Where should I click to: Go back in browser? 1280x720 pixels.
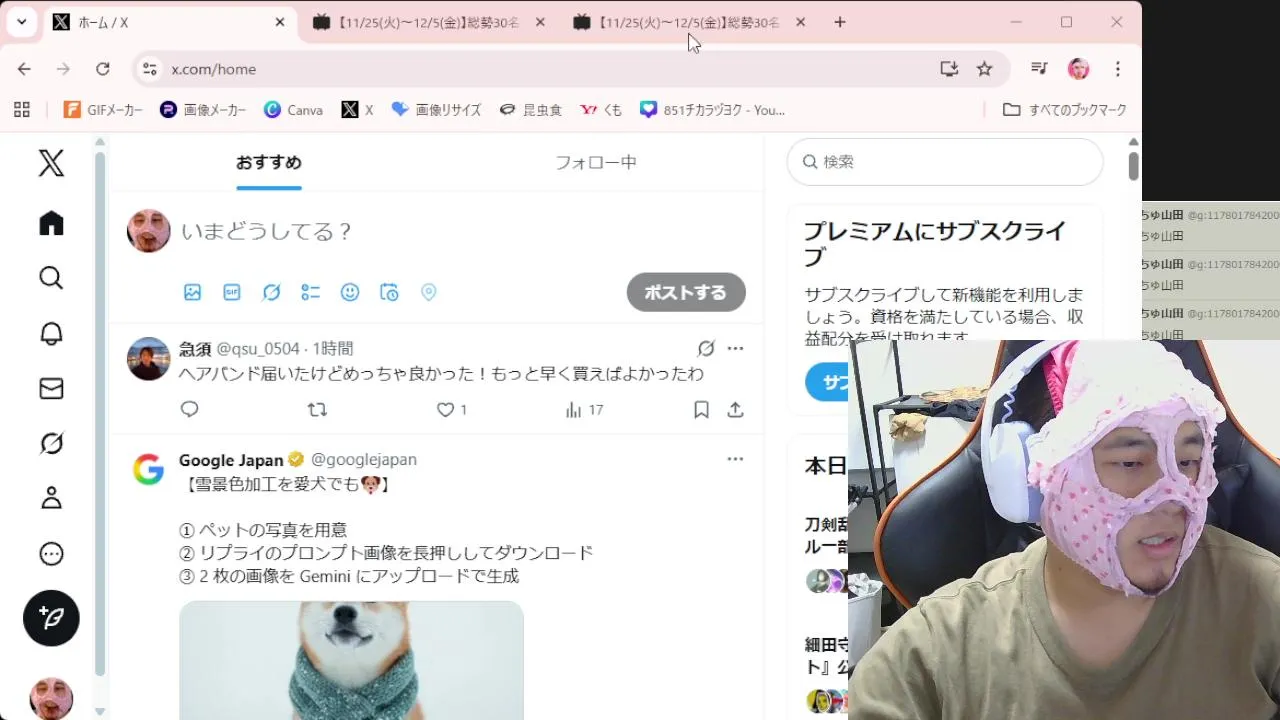tap(24, 69)
